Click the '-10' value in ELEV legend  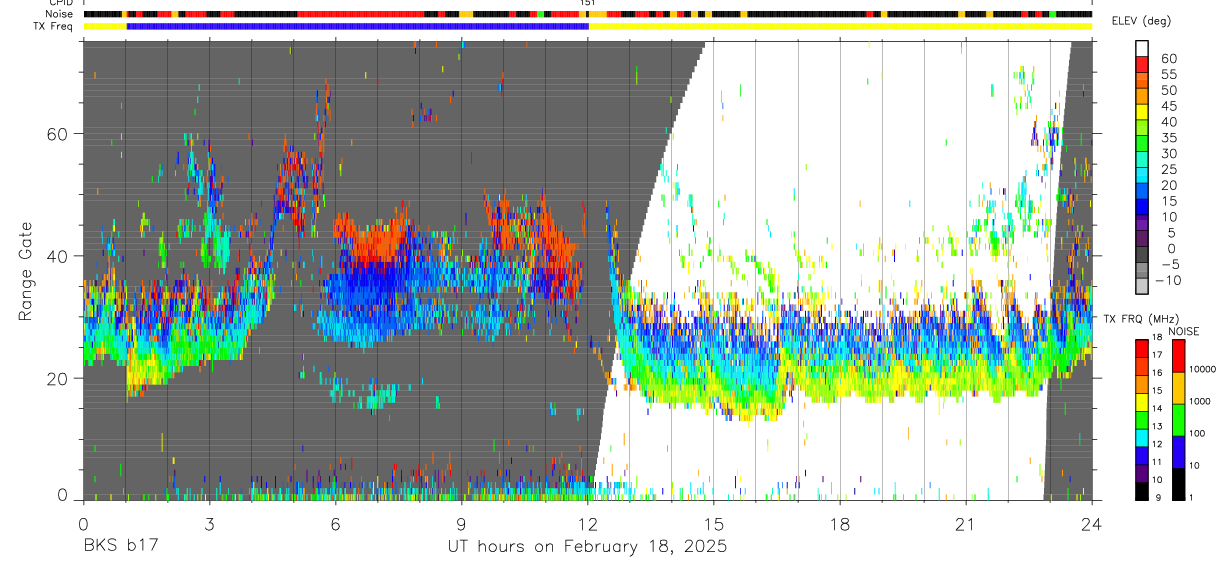click(x=1166, y=280)
